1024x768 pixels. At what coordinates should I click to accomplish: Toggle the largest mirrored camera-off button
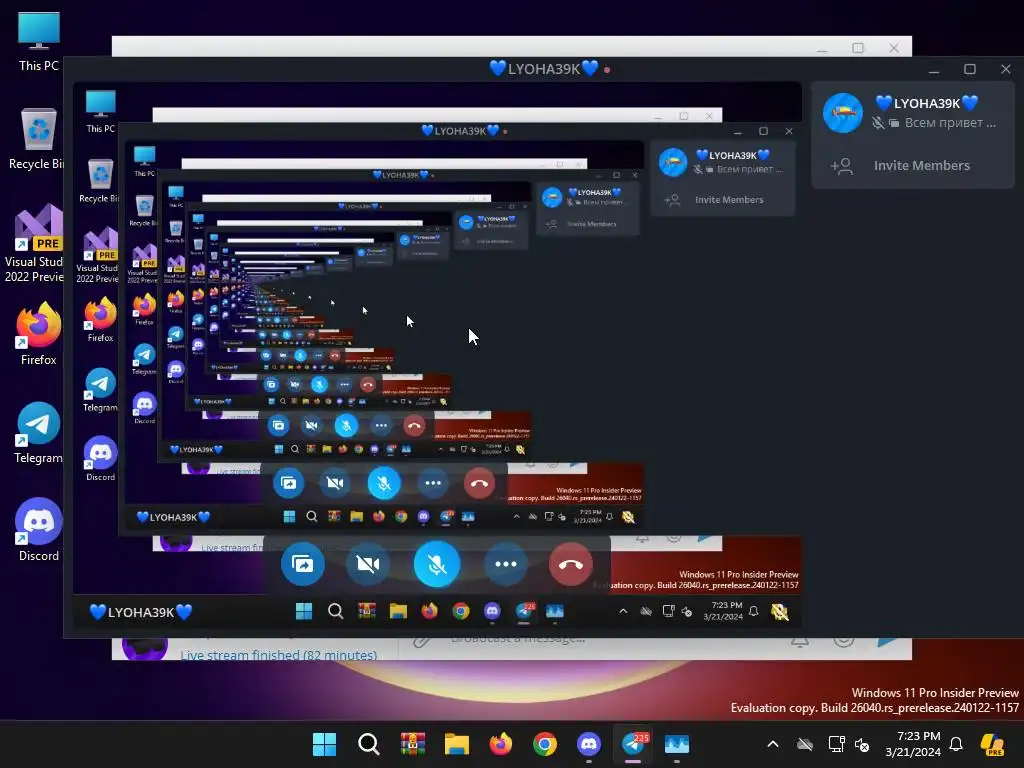(368, 564)
